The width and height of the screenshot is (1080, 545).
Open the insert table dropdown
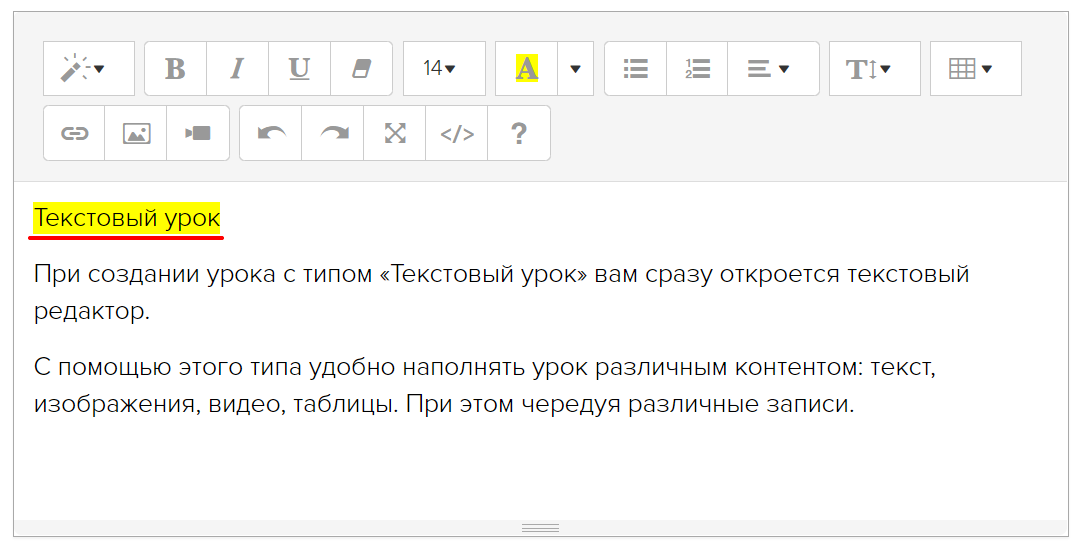click(x=975, y=69)
